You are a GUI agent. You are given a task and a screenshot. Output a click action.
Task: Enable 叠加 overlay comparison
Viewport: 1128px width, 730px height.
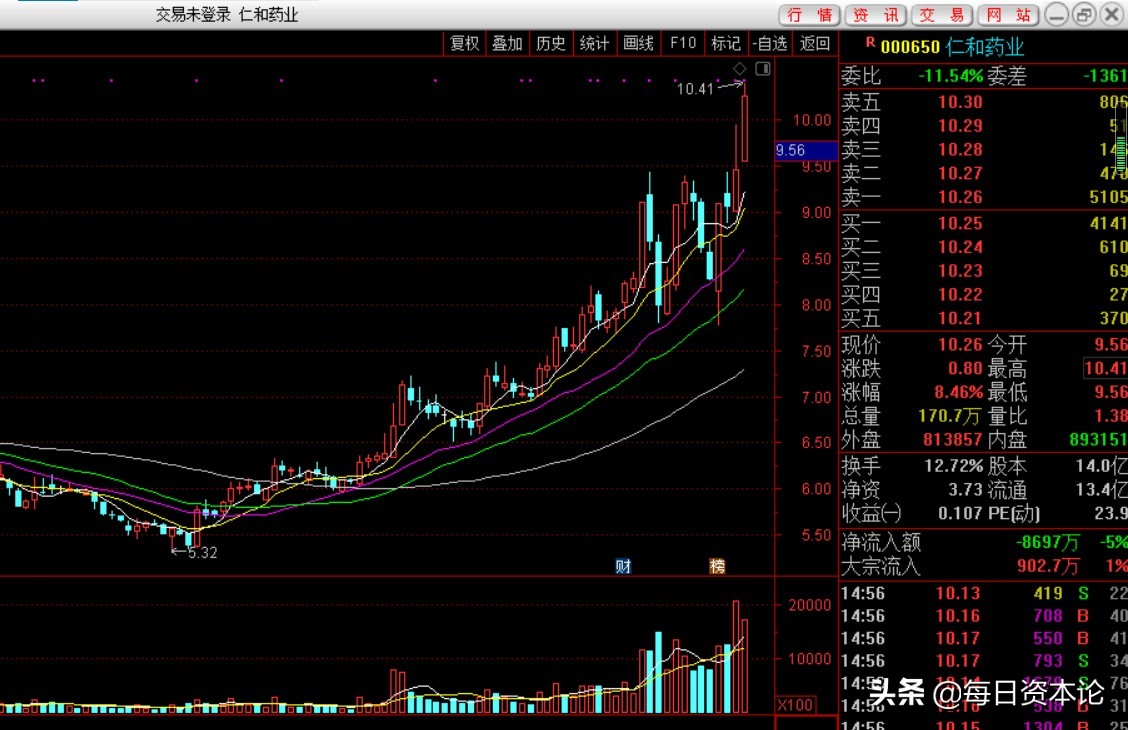(507, 43)
